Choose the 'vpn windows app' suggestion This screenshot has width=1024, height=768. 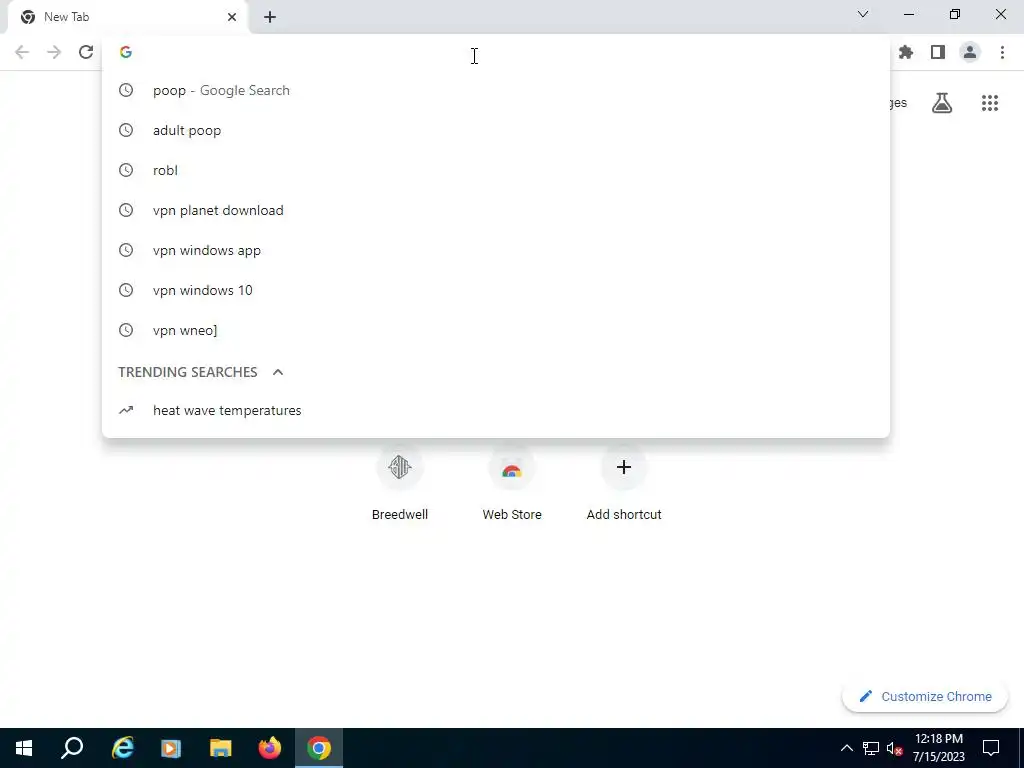(496, 250)
